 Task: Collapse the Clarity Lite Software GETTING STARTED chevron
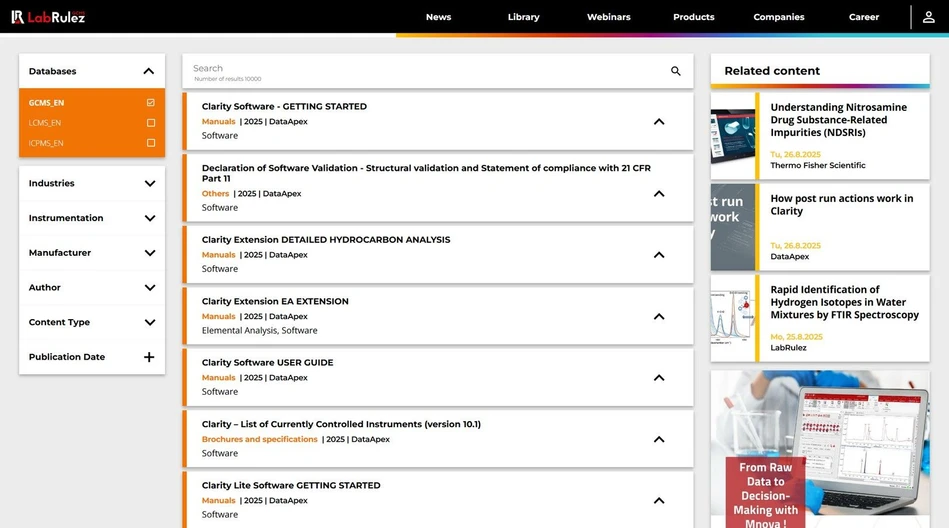tap(659, 501)
